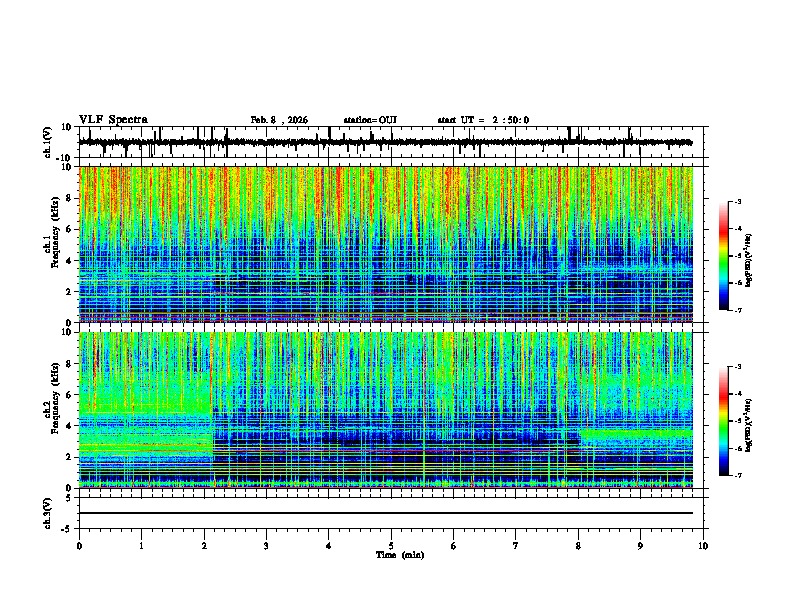Click time axis tick label "0"
The image size is (792, 612).
(79, 546)
